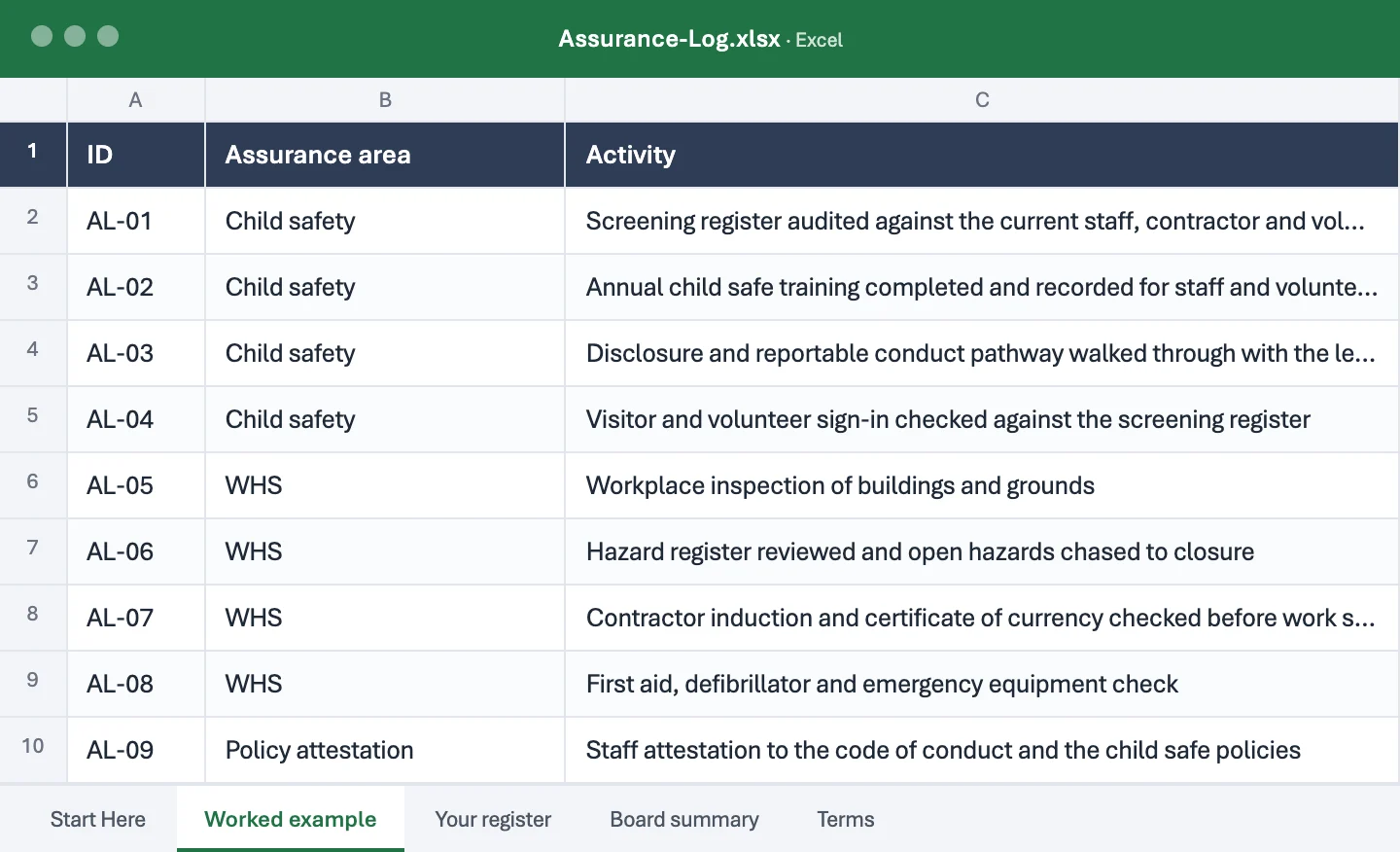Image resolution: width=1400 pixels, height=852 pixels.
Task: Select cell AL-09
Action: tap(136, 750)
